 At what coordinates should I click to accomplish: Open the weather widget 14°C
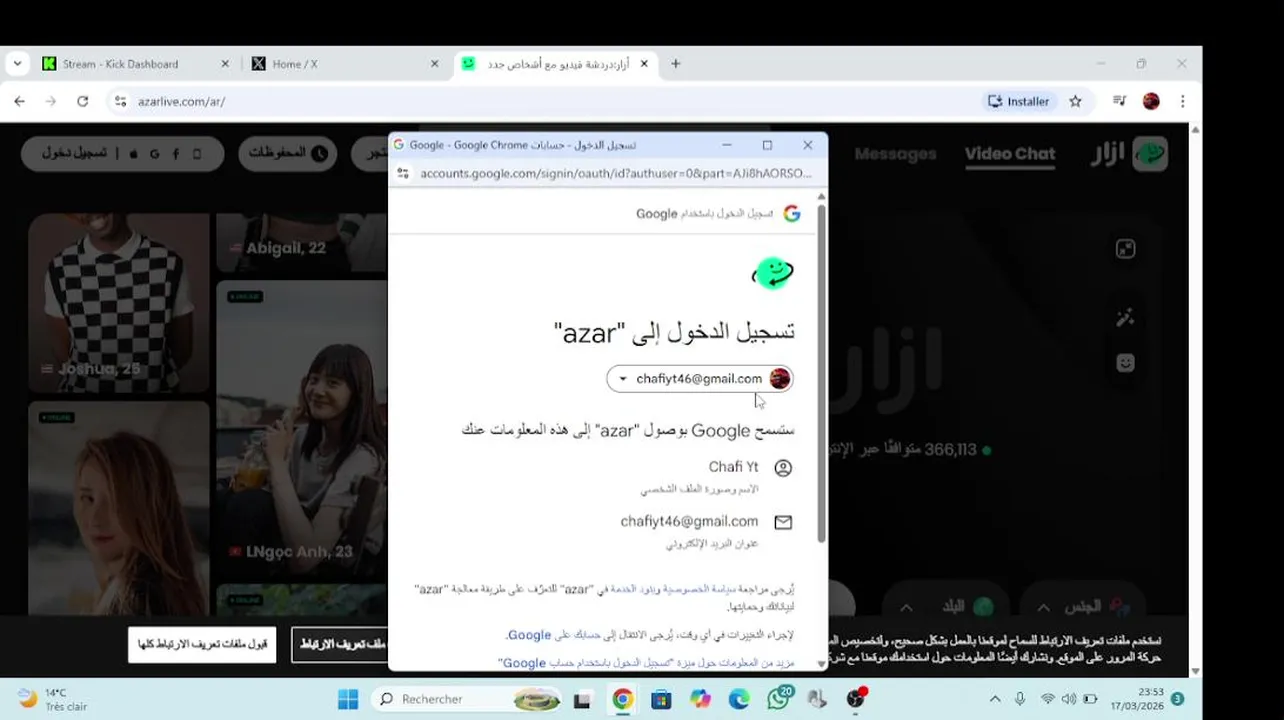54,699
